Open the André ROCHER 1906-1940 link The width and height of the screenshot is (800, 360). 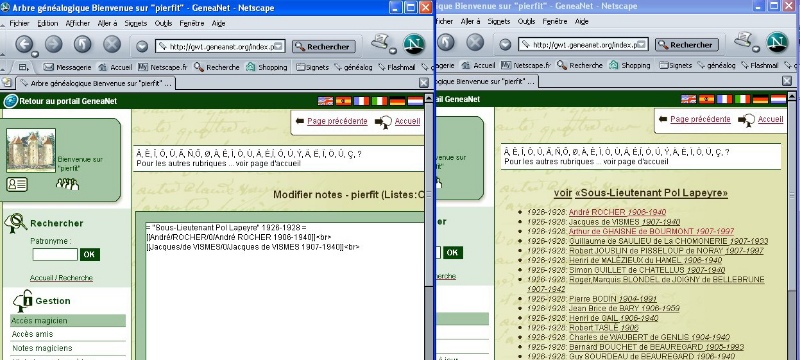(x=617, y=212)
